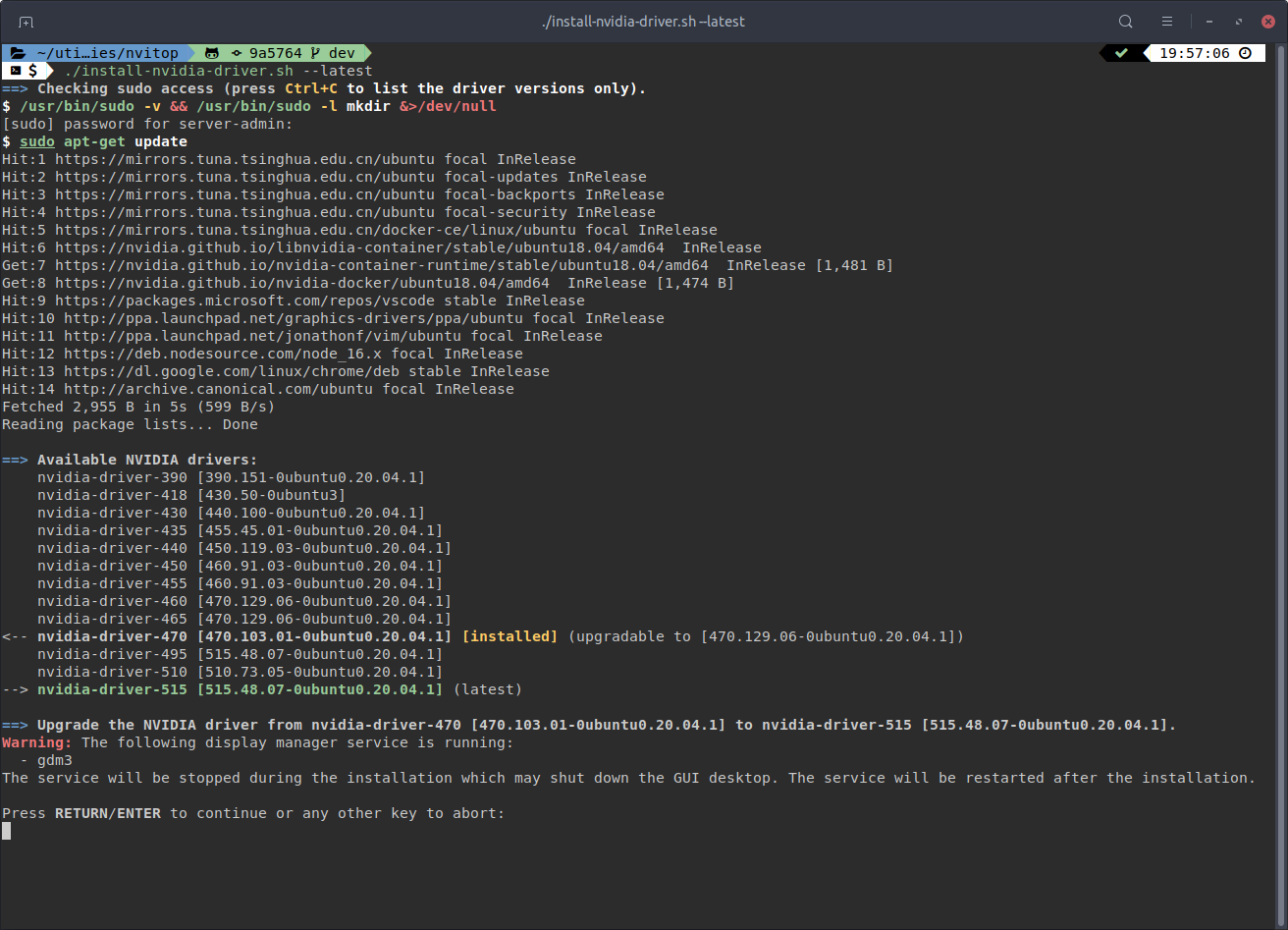
Task: Click the window title text
Action: click(643, 22)
